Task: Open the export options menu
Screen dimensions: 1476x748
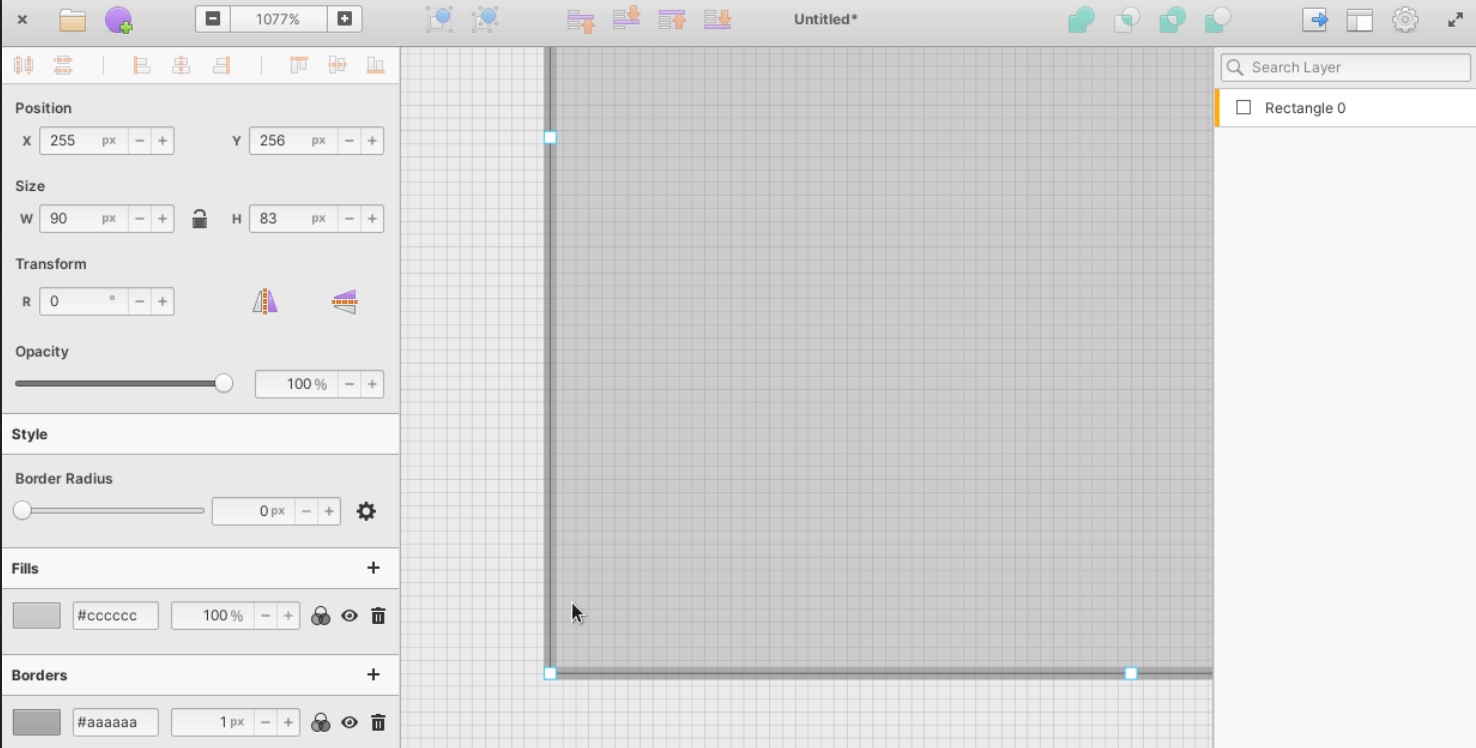Action: pyautogui.click(x=1314, y=19)
